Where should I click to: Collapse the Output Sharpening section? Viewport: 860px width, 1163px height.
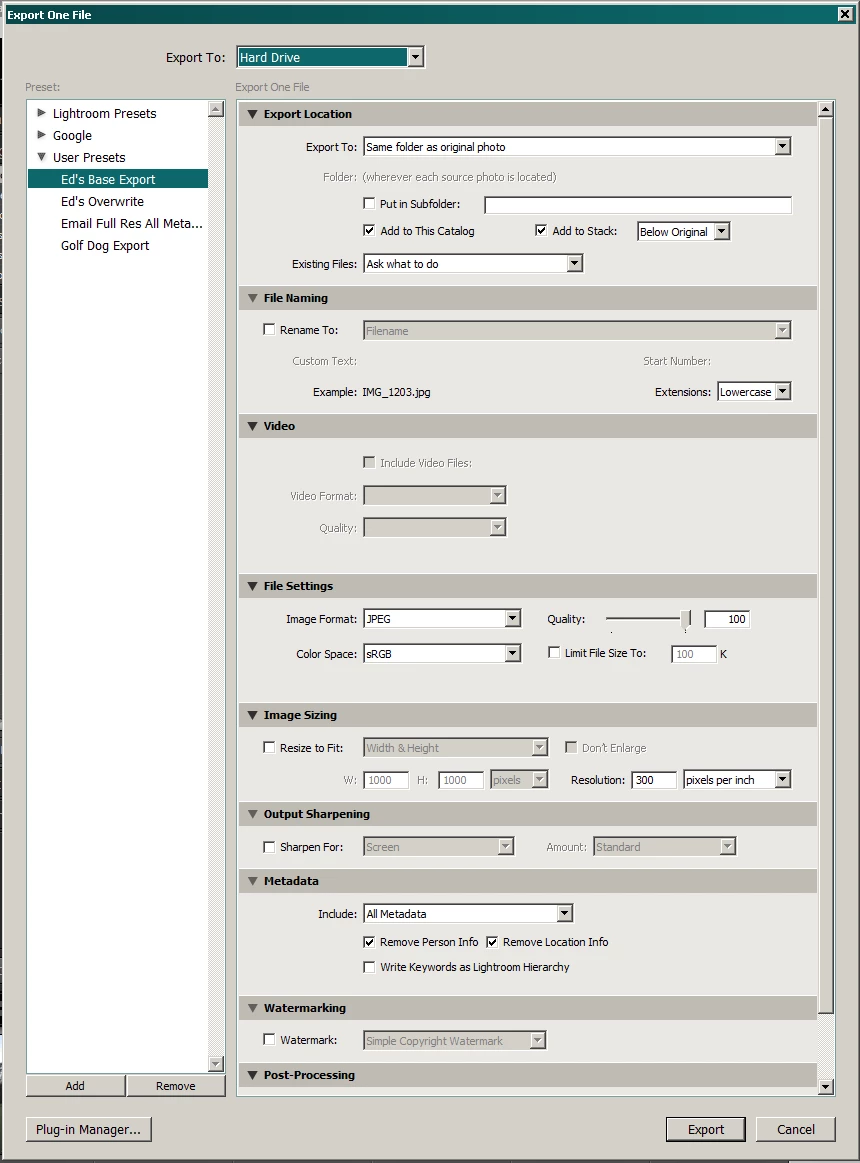(x=252, y=814)
